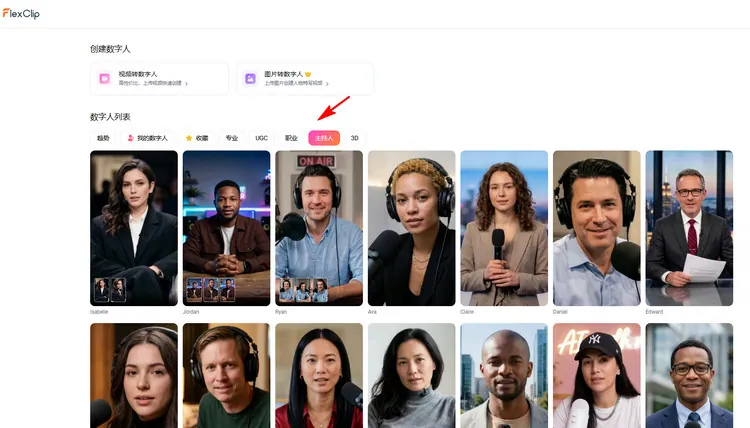Click the Jordan name label
750x428 pixels.
pyautogui.click(x=191, y=312)
